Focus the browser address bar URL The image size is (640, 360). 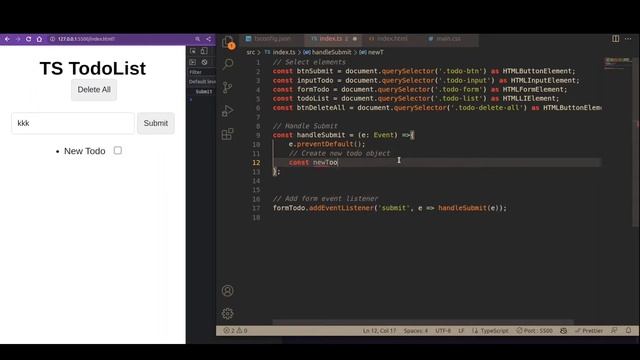point(86,39)
